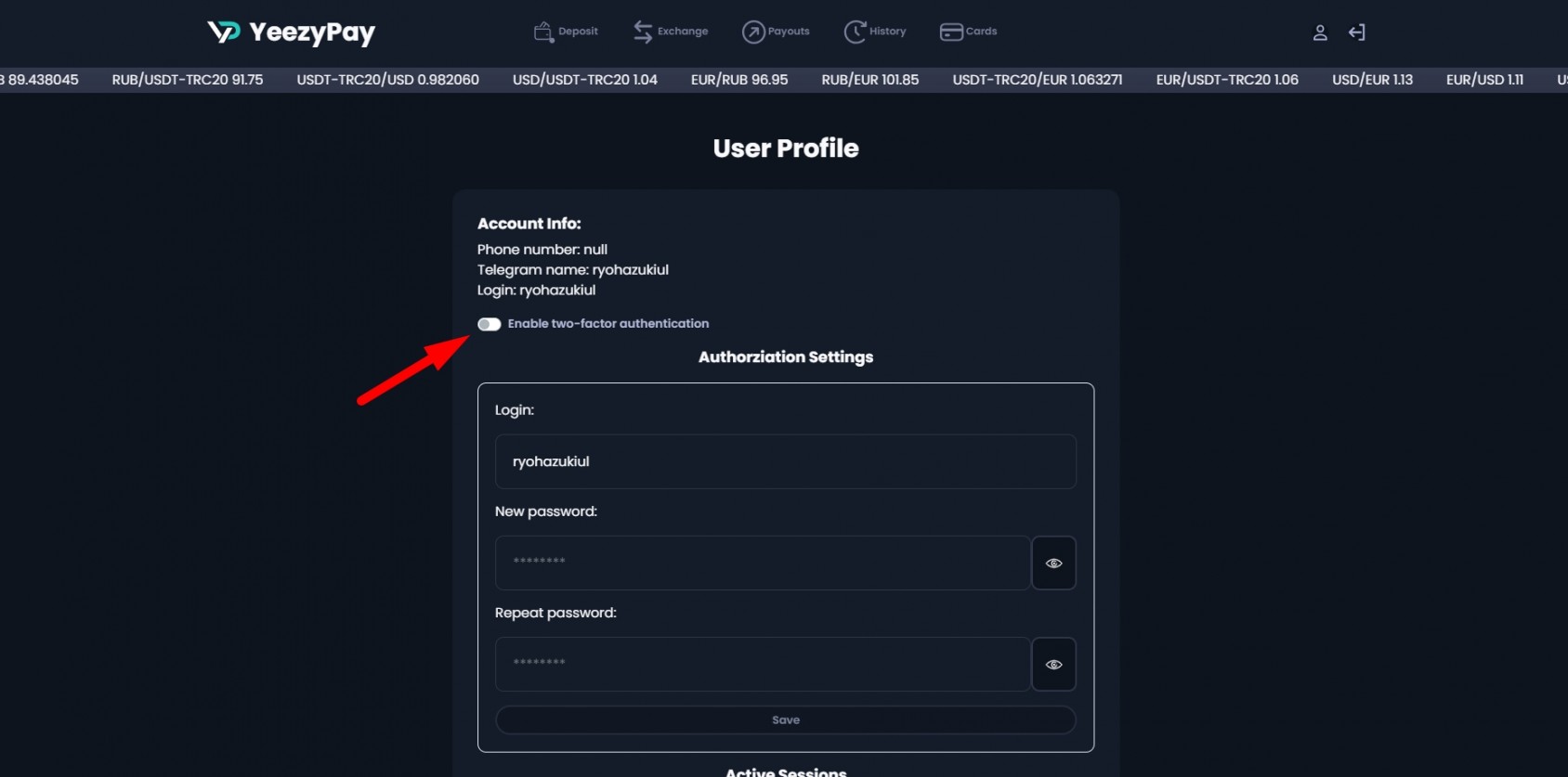
Task: Click the YeezyPay logo
Action: [x=291, y=32]
